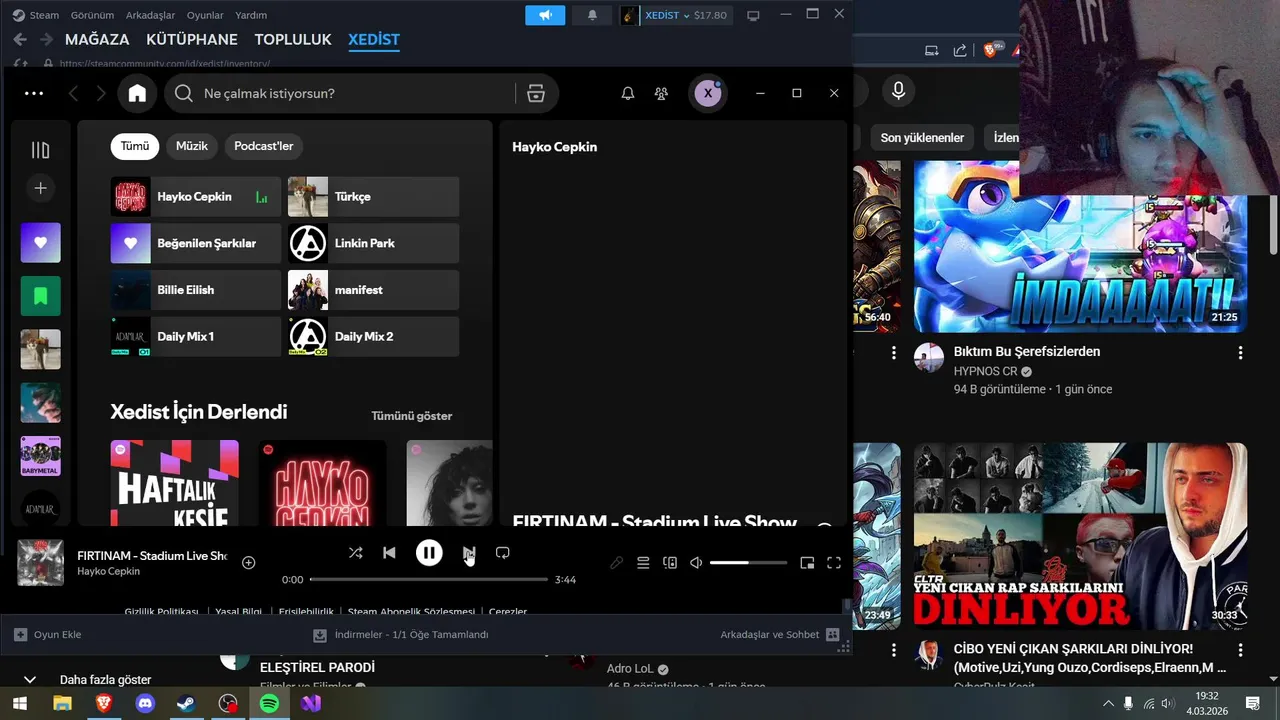1280x720 pixels.
Task: Open Steam notifications bell
Action: [x=592, y=15]
